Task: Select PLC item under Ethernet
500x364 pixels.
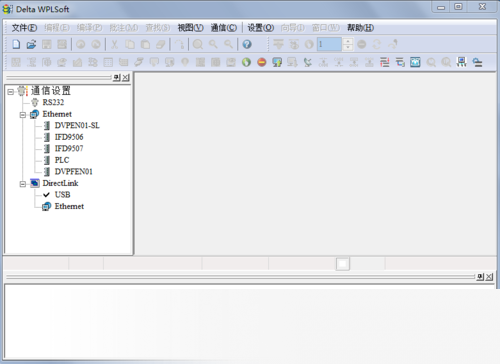Action: click(x=62, y=160)
